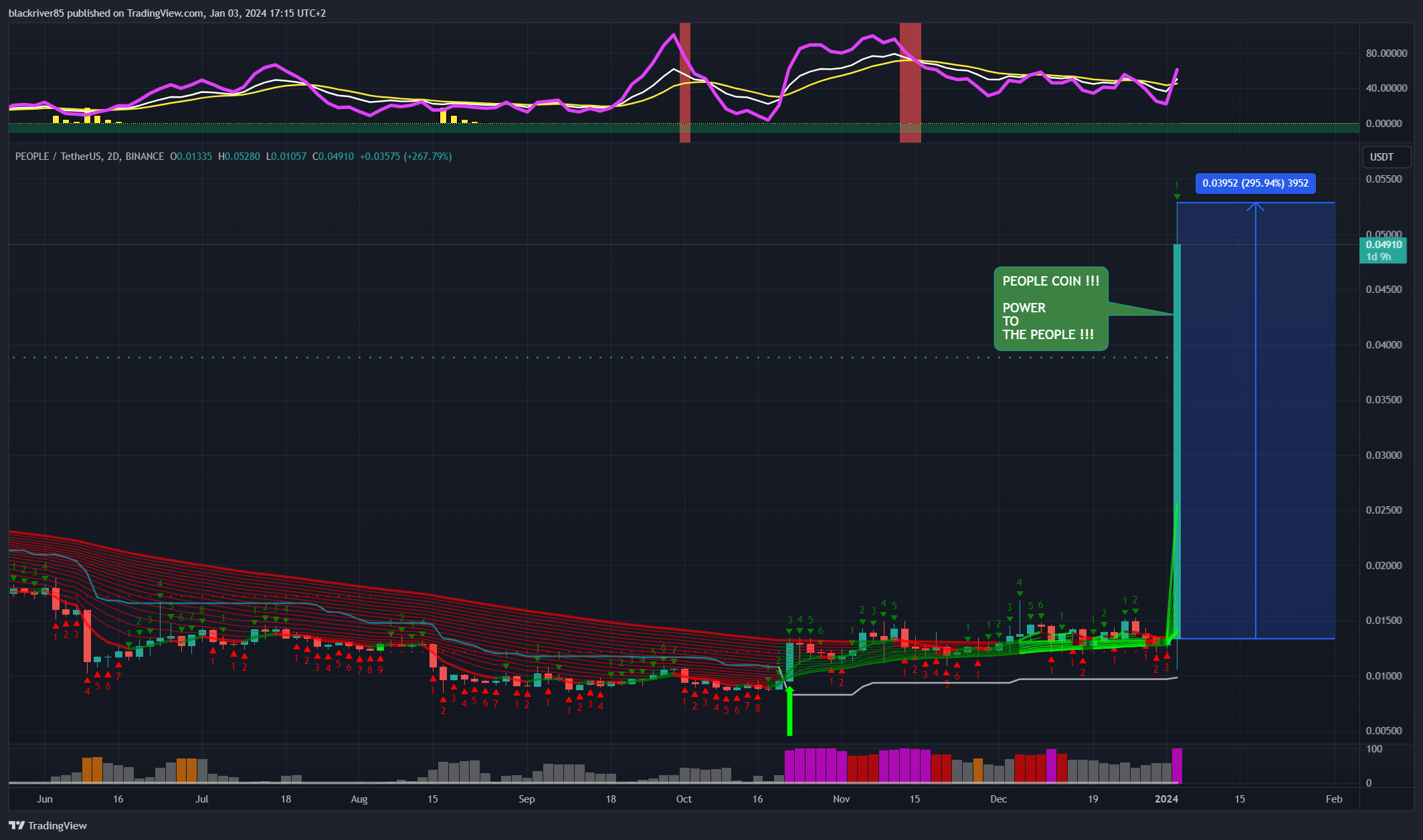Click the low value L0.01057
Viewport: 1423px width, 840px height.
coord(286,156)
